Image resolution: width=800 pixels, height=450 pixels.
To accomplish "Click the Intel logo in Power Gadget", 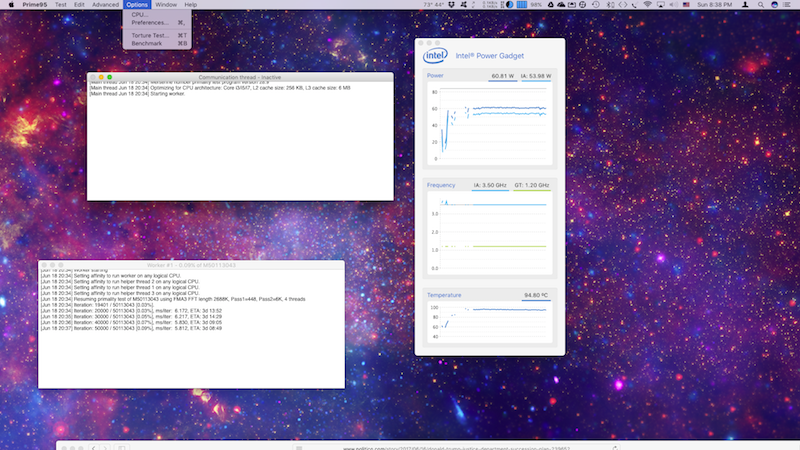I will tap(435, 56).
